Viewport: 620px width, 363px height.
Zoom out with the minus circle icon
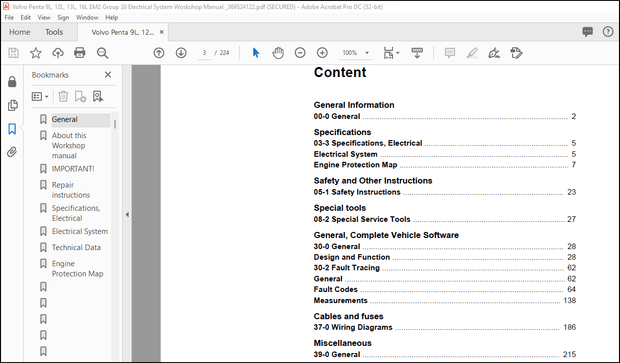point(300,53)
